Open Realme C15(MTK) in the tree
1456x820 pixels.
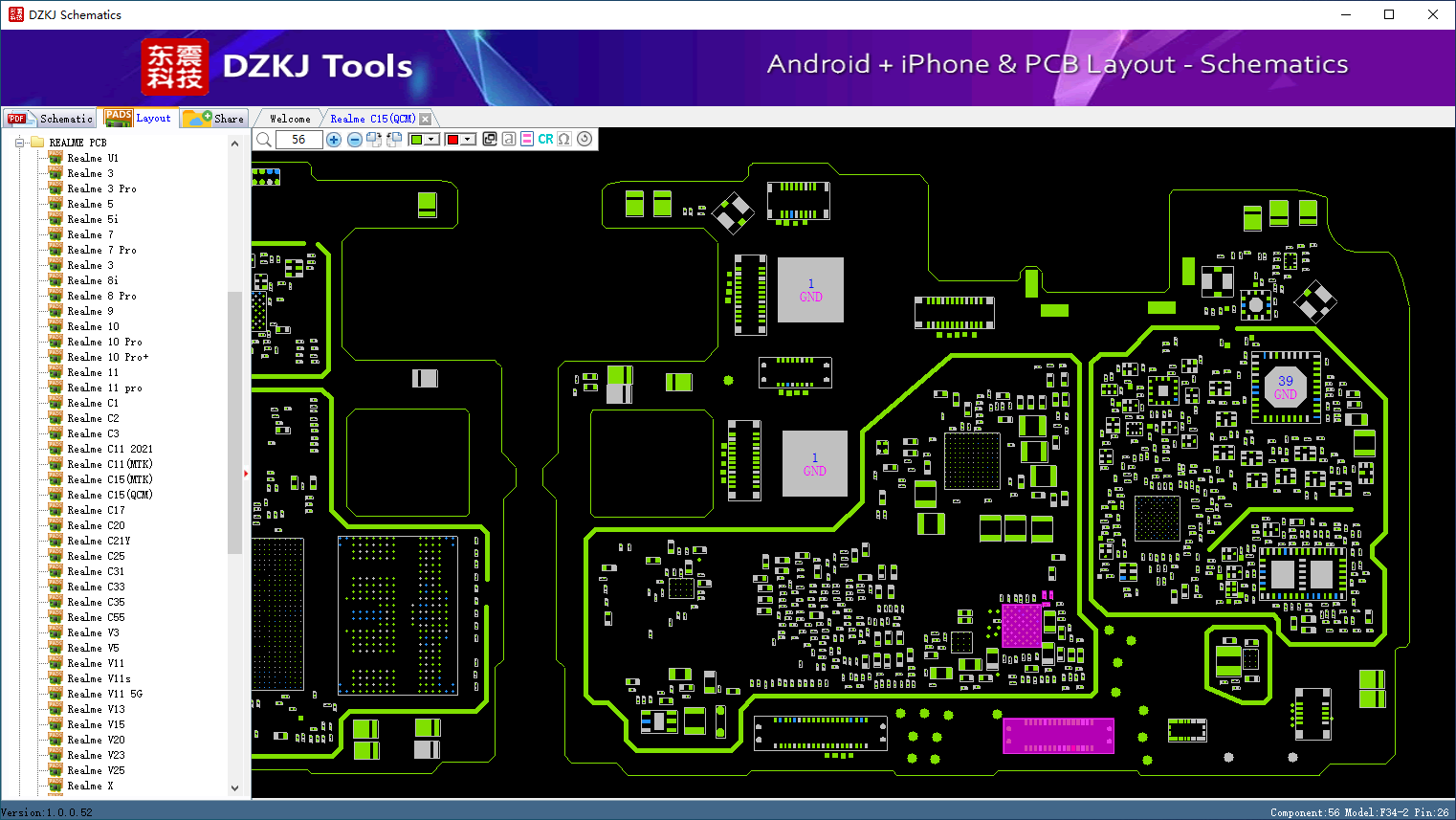[x=110, y=479]
